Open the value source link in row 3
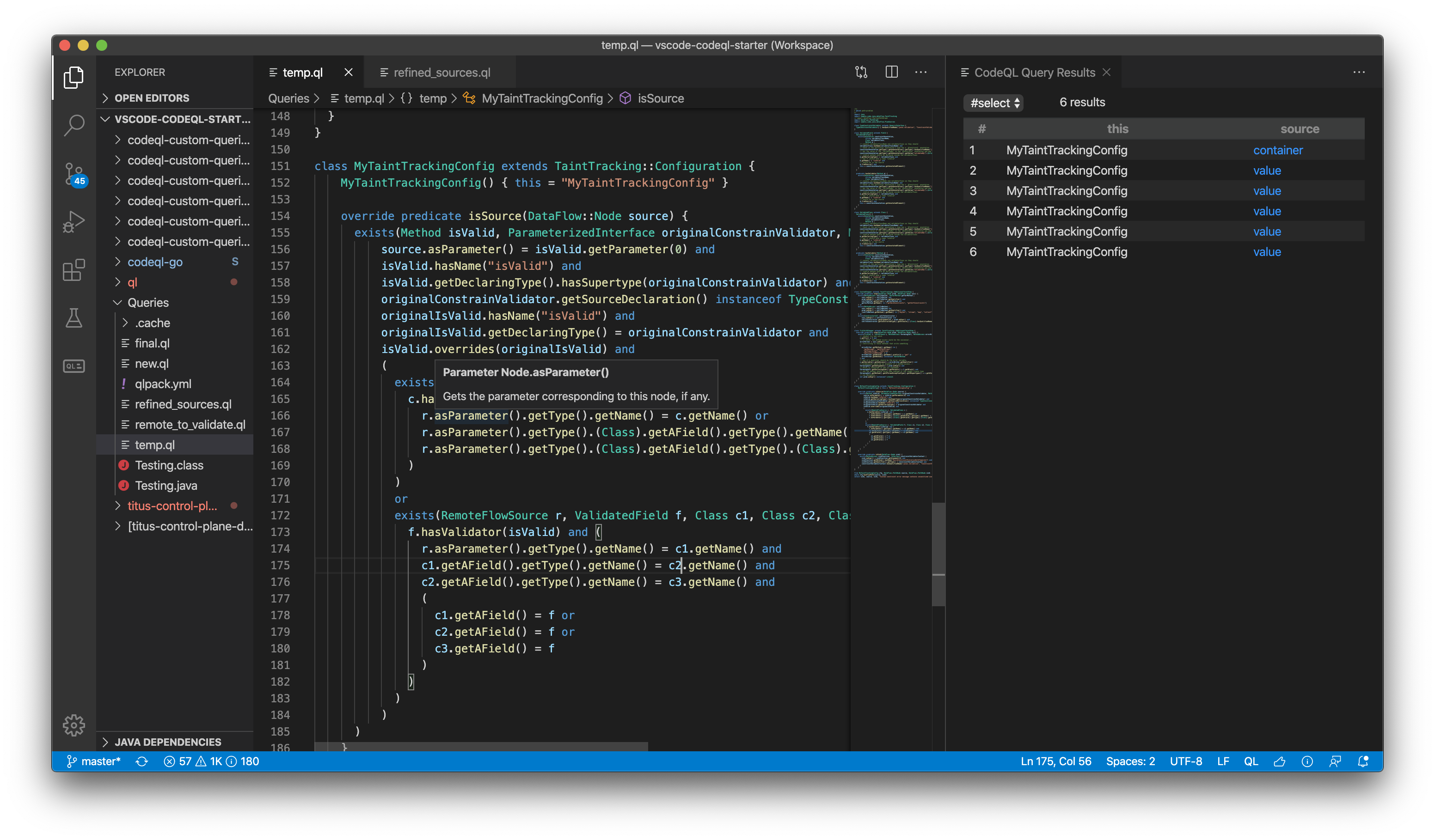Screen dimensions: 1435x840 (1266, 191)
